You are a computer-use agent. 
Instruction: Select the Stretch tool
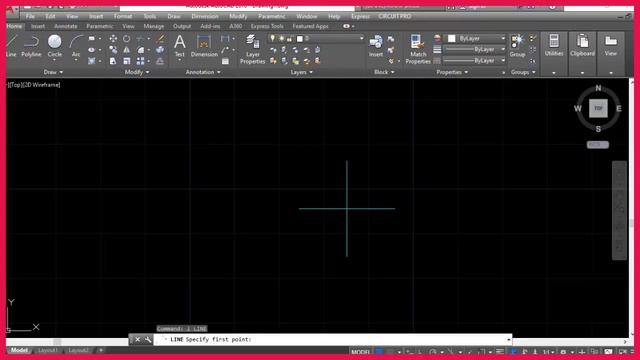click(113, 61)
